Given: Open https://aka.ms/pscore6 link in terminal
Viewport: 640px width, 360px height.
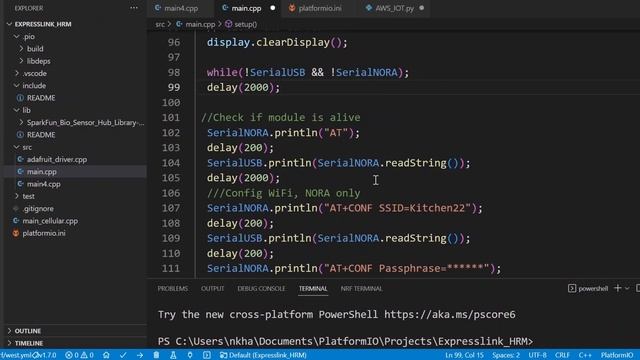Looking at the screenshot, I should click(449, 314).
